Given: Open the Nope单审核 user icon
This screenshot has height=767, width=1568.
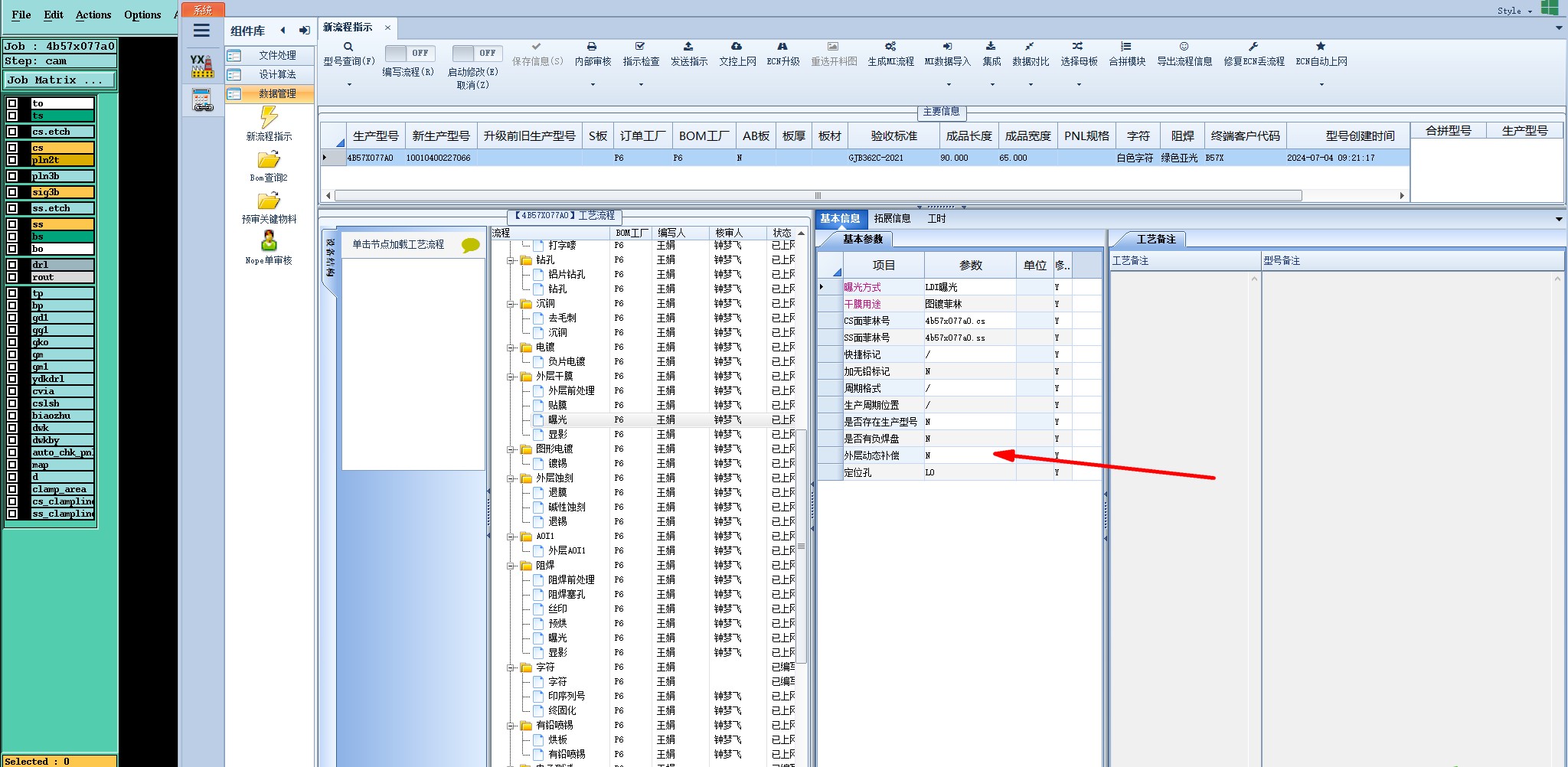Looking at the screenshot, I should tap(269, 241).
